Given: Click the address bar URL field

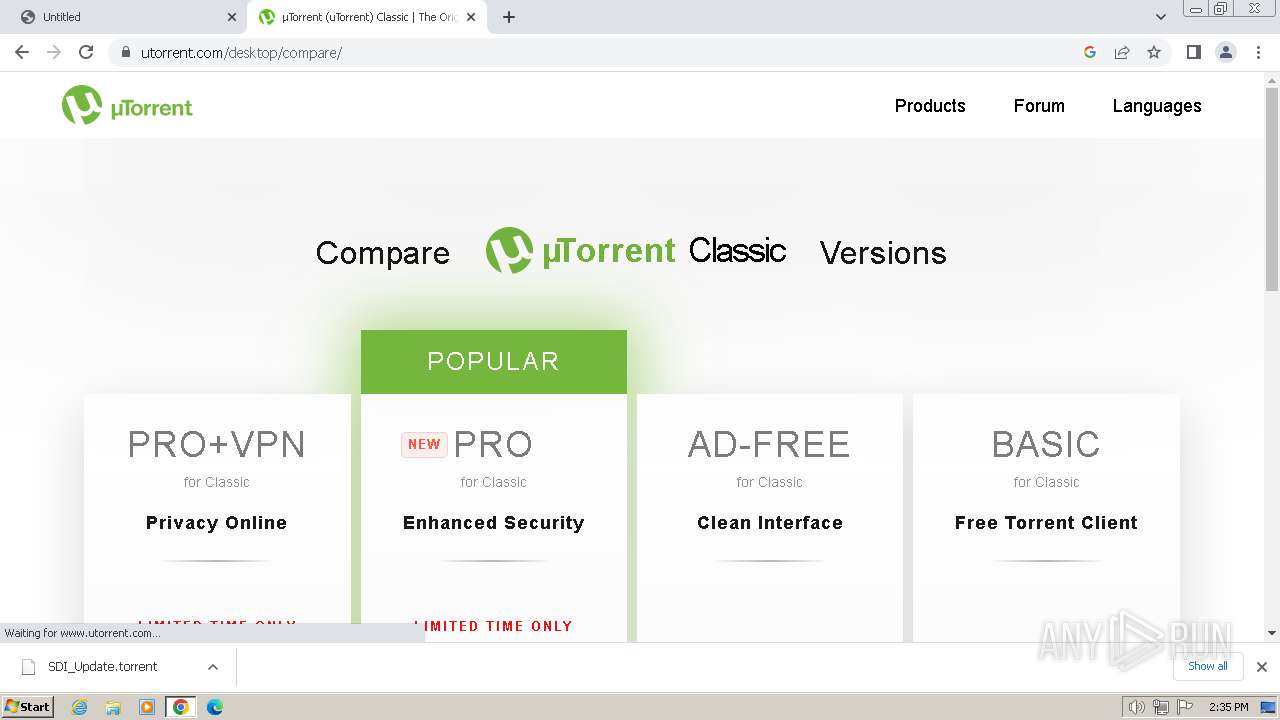Looking at the screenshot, I should [600, 53].
